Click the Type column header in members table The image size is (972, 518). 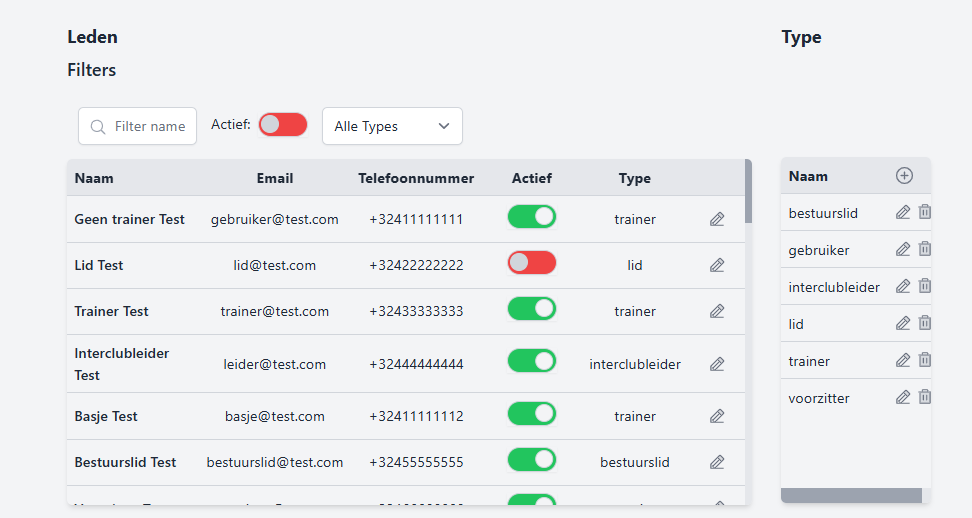click(x=635, y=178)
